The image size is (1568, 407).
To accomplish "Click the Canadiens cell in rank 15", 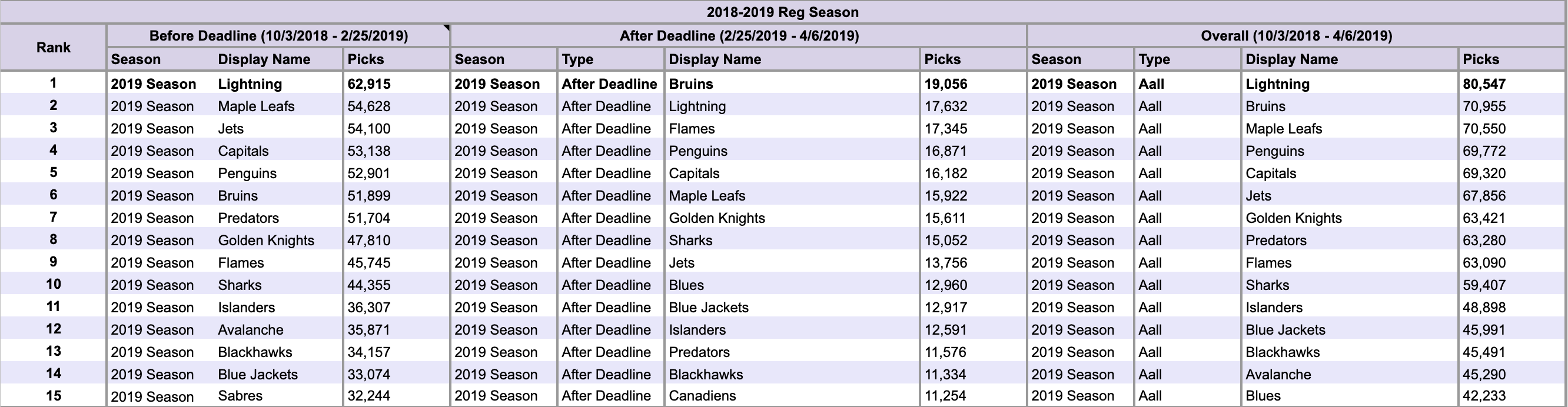I will pos(792,395).
